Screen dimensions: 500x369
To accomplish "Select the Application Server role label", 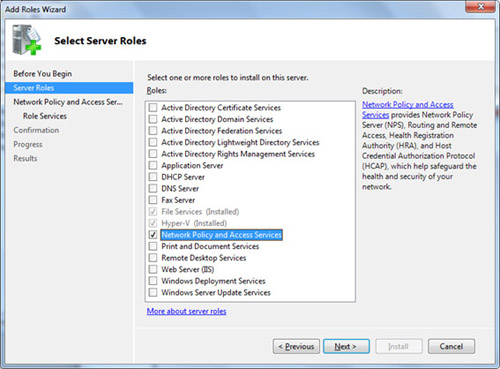I will [192, 165].
